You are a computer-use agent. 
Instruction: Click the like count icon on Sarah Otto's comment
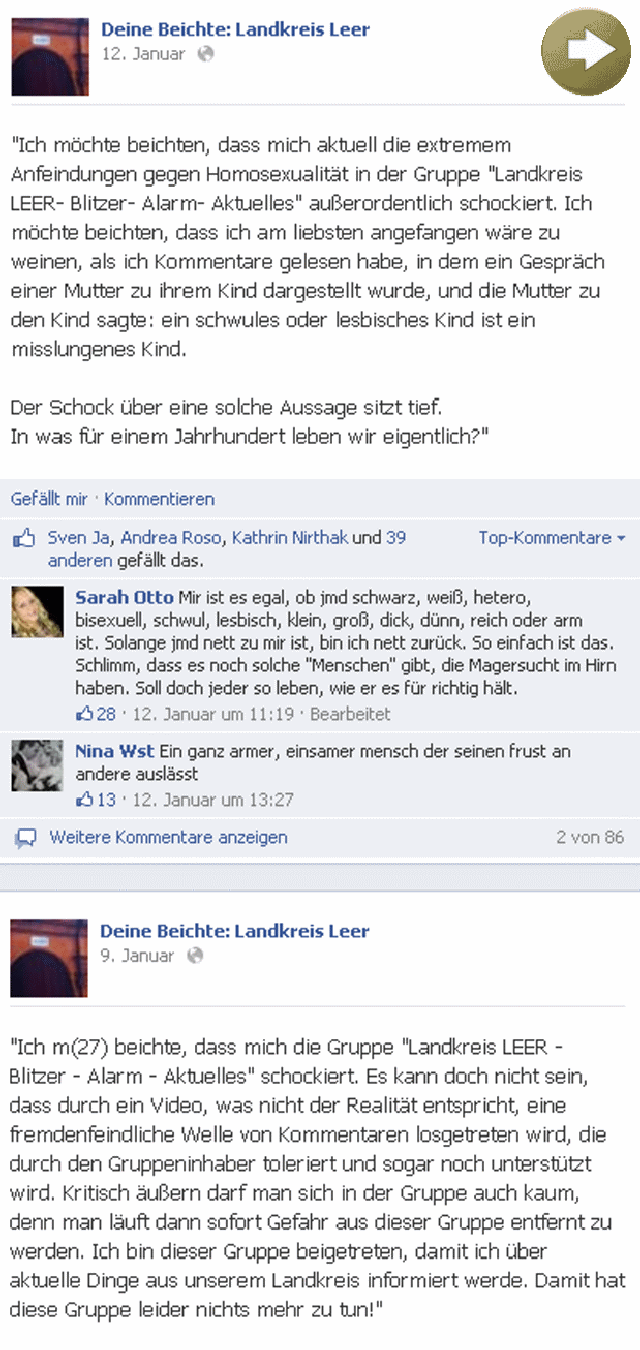point(84,714)
